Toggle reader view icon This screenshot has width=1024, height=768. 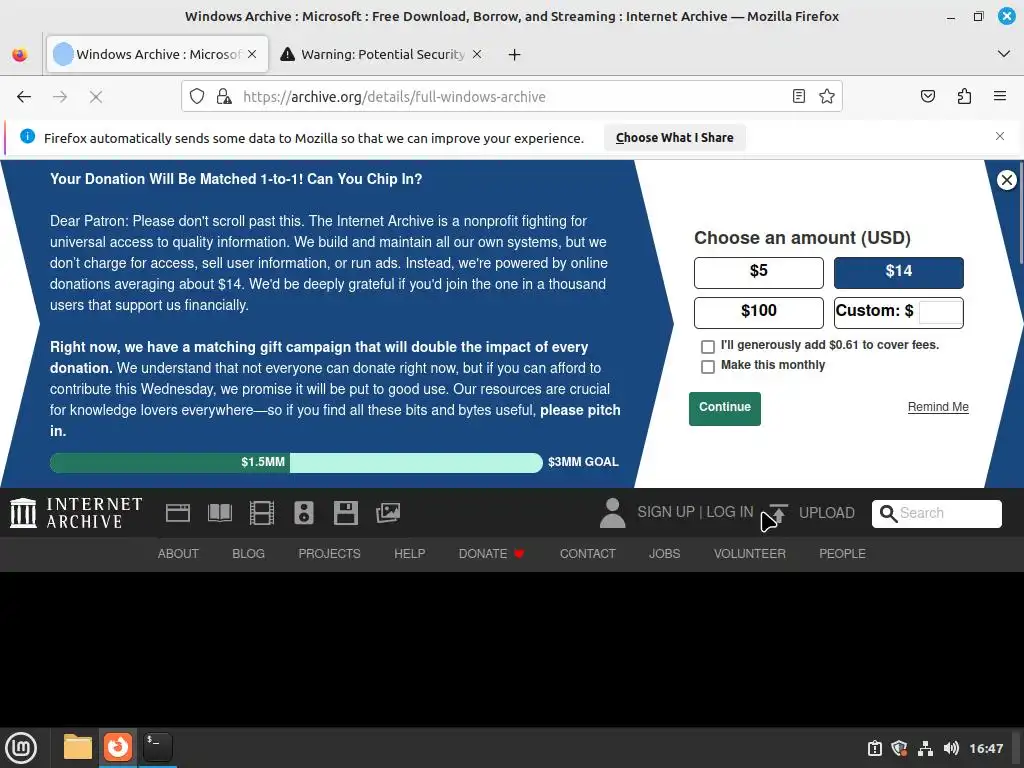click(799, 97)
